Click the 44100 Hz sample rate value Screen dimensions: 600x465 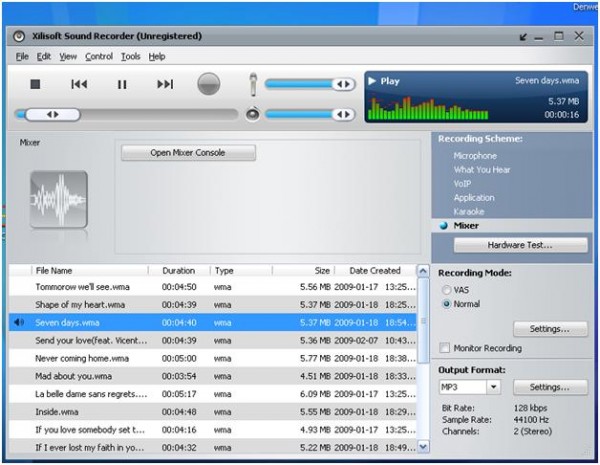pos(531,420)
